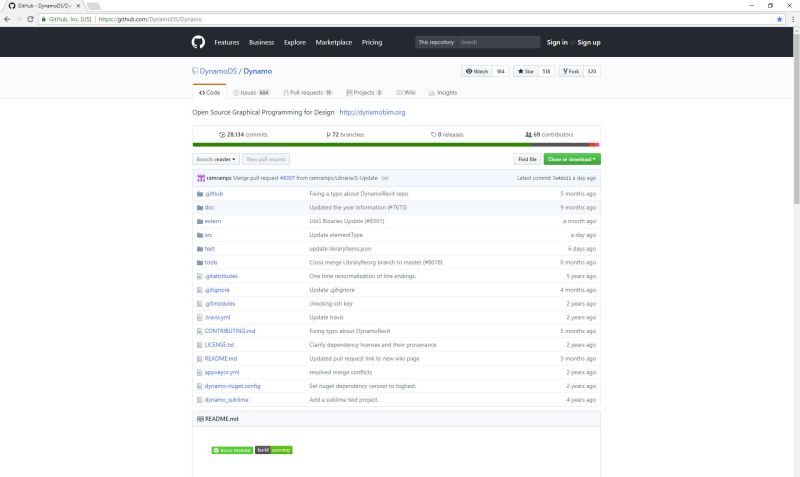Open the README.md file in list
800x477 pixels.
coord(220,359)
